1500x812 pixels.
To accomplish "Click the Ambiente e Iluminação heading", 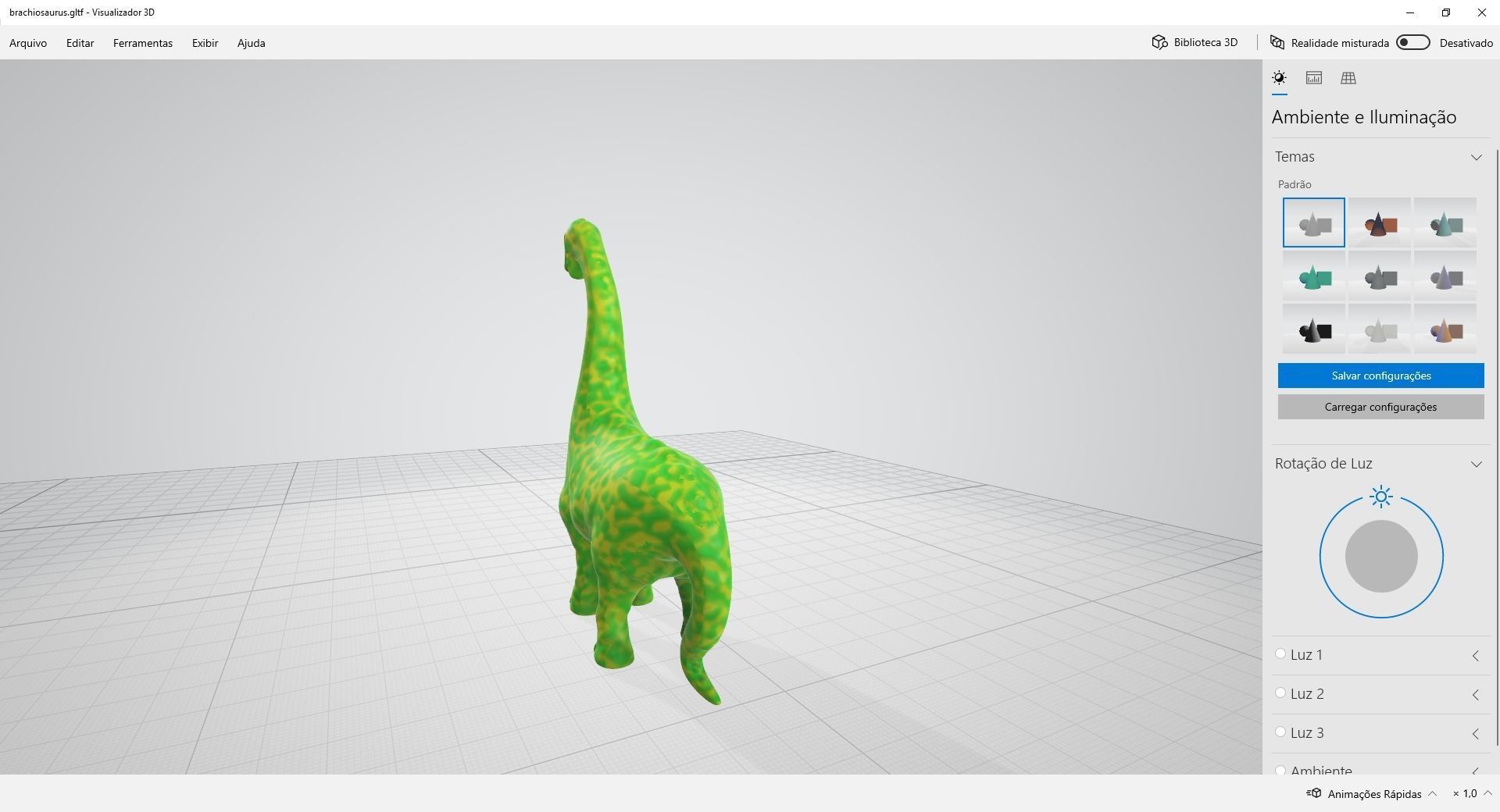I will (1363, 117).
